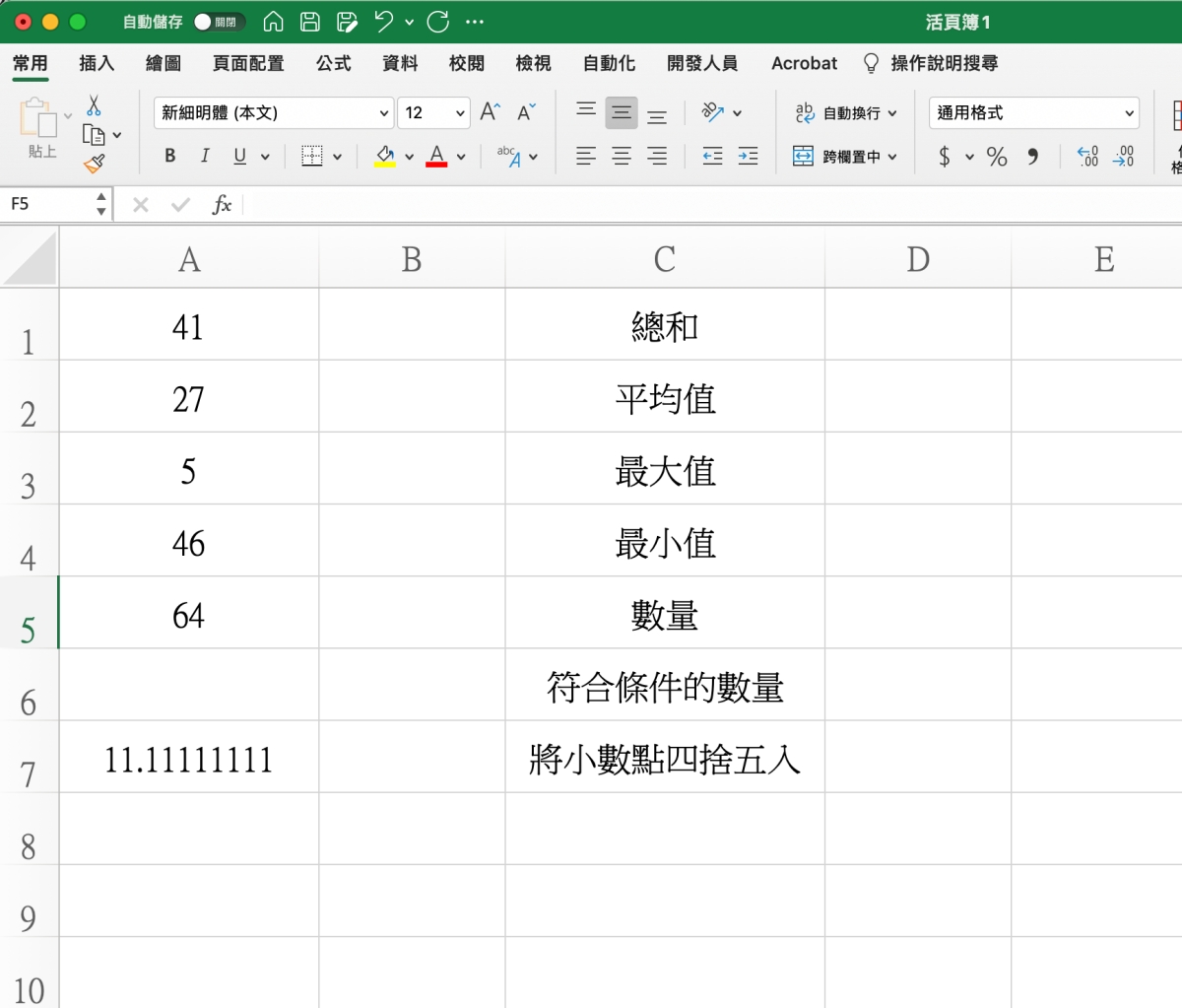Apply italic formatting
The height and width of the screenshot is (1008, 1182).
(x=205, y=156)
